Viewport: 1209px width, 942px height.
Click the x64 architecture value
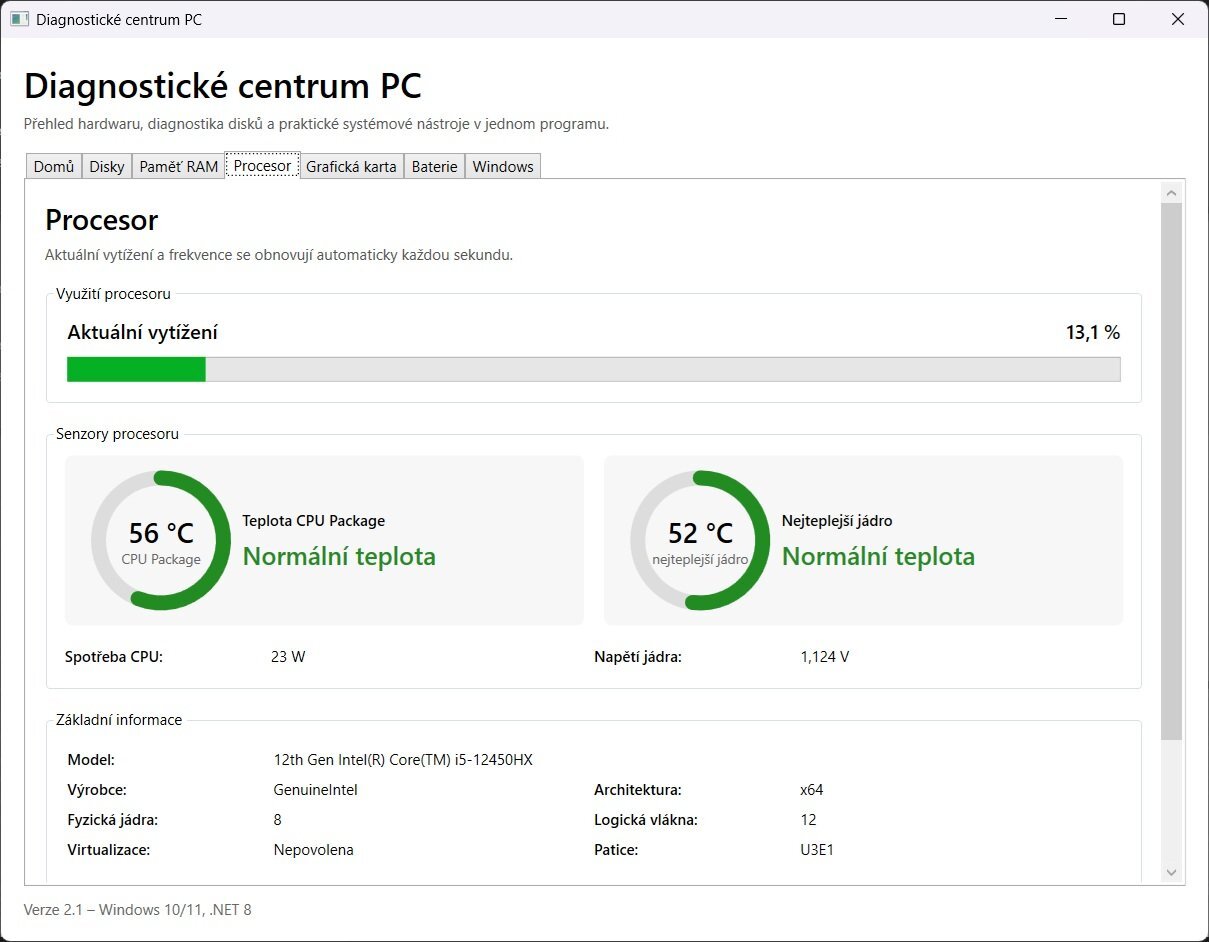pos(812,790)
